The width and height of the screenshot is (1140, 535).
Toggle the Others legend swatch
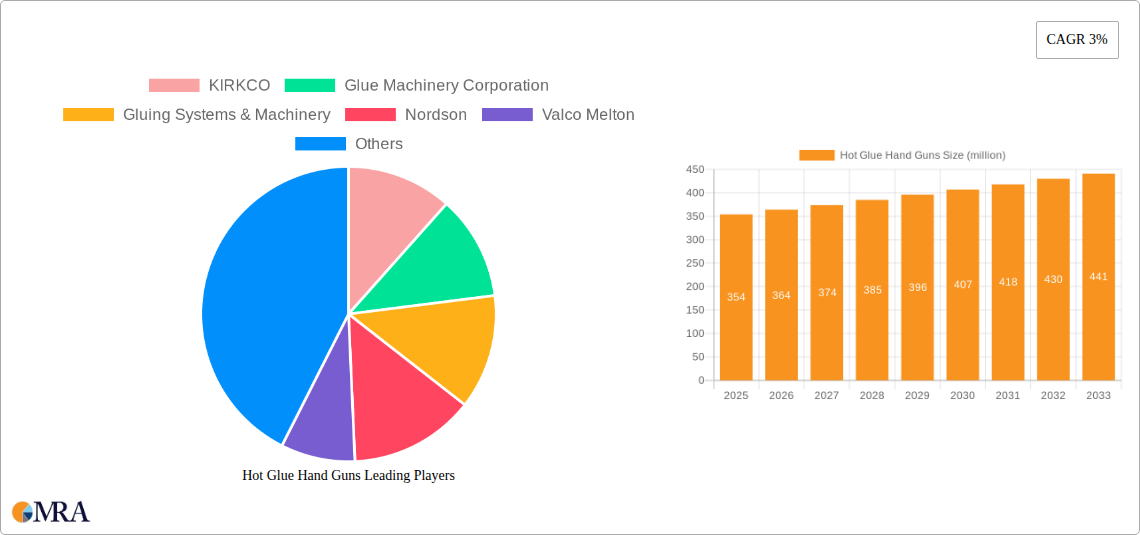(x=321, y=144)
